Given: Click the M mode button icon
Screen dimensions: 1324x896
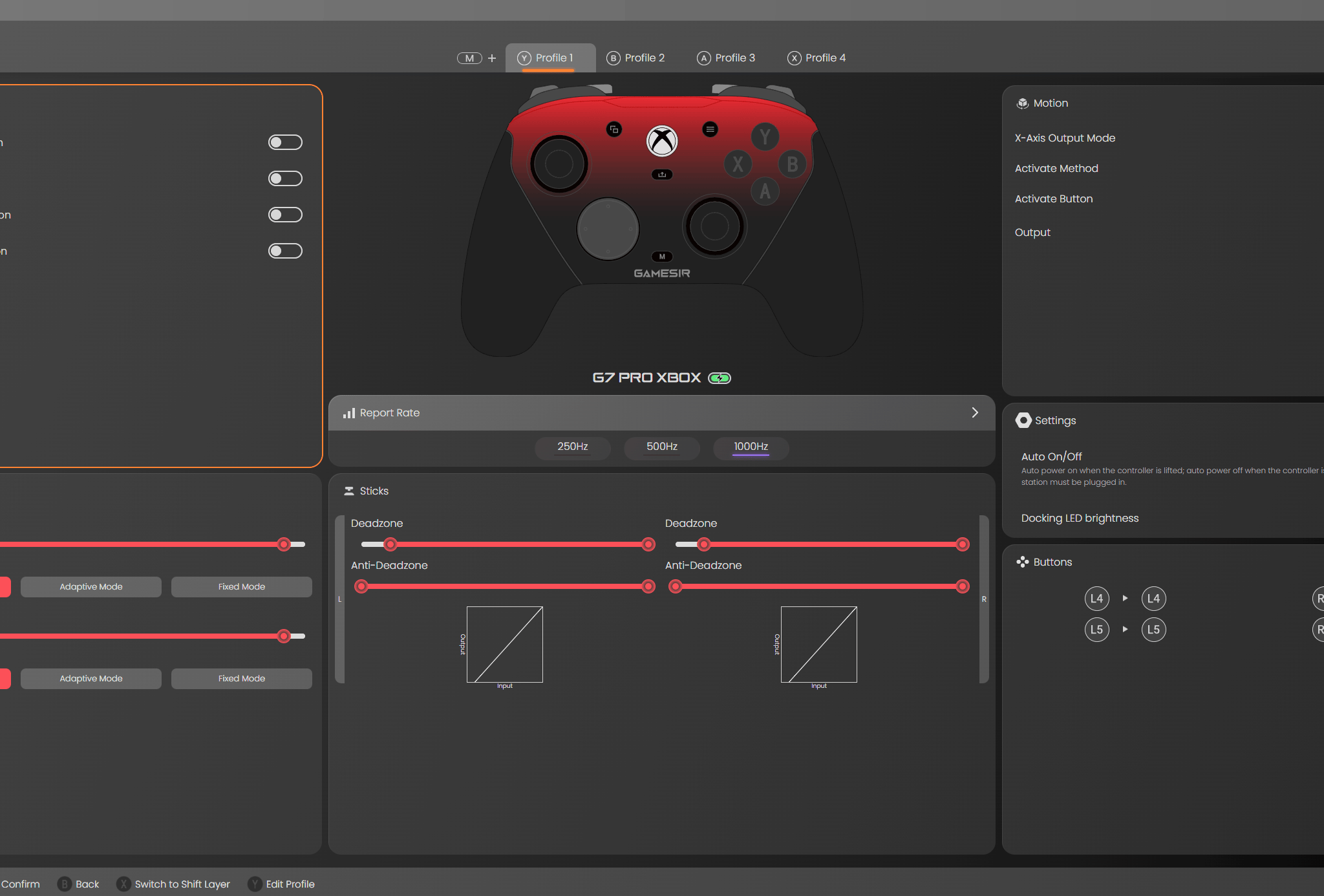Looking at the screenshot, I should [469, 58].
